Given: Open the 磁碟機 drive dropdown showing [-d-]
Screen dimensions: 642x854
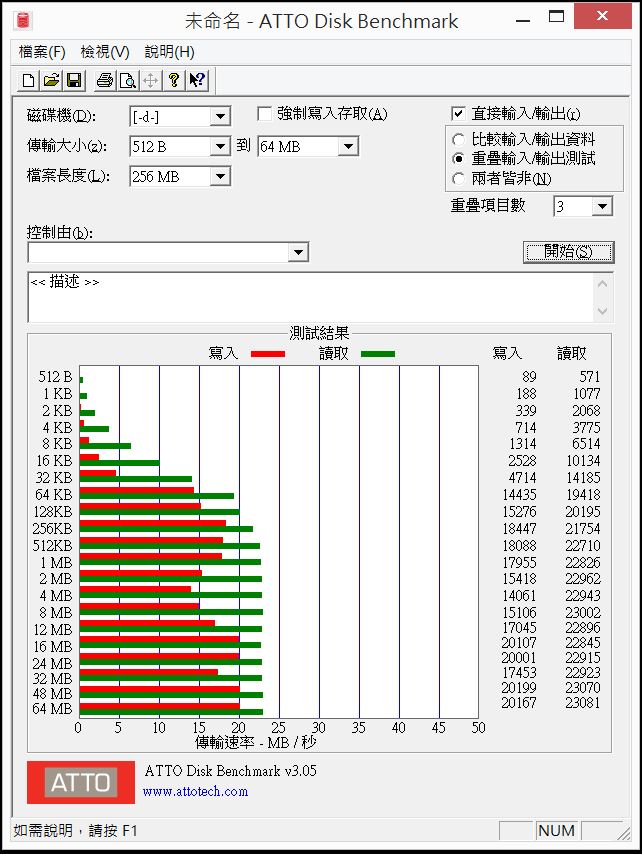Looking at the screenshot, I should click(x=220, y=117).
